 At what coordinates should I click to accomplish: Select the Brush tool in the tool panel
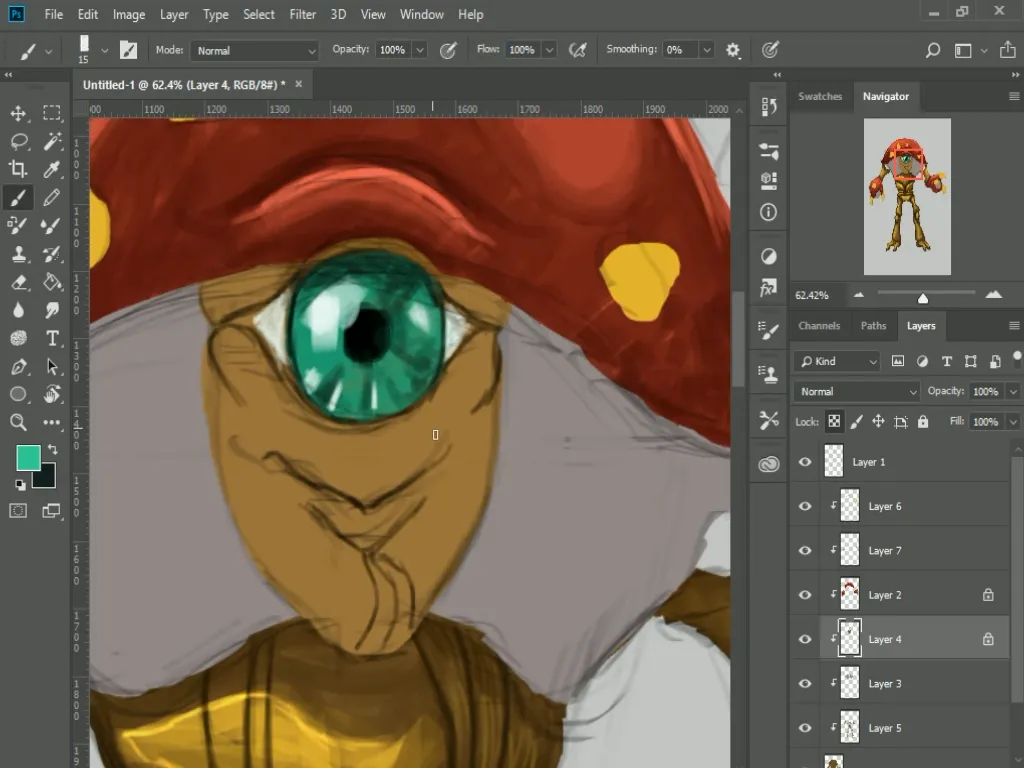coord(18,198)
